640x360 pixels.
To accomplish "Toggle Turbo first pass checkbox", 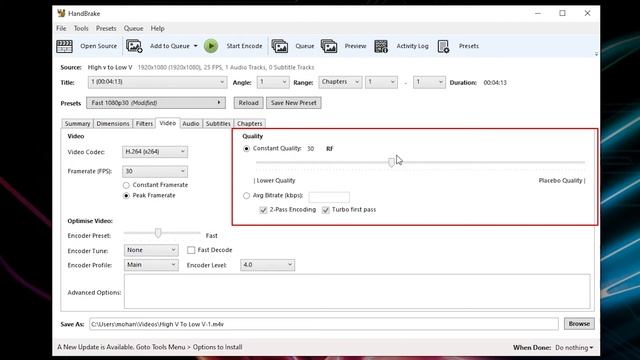I will (x=325, y=210).
